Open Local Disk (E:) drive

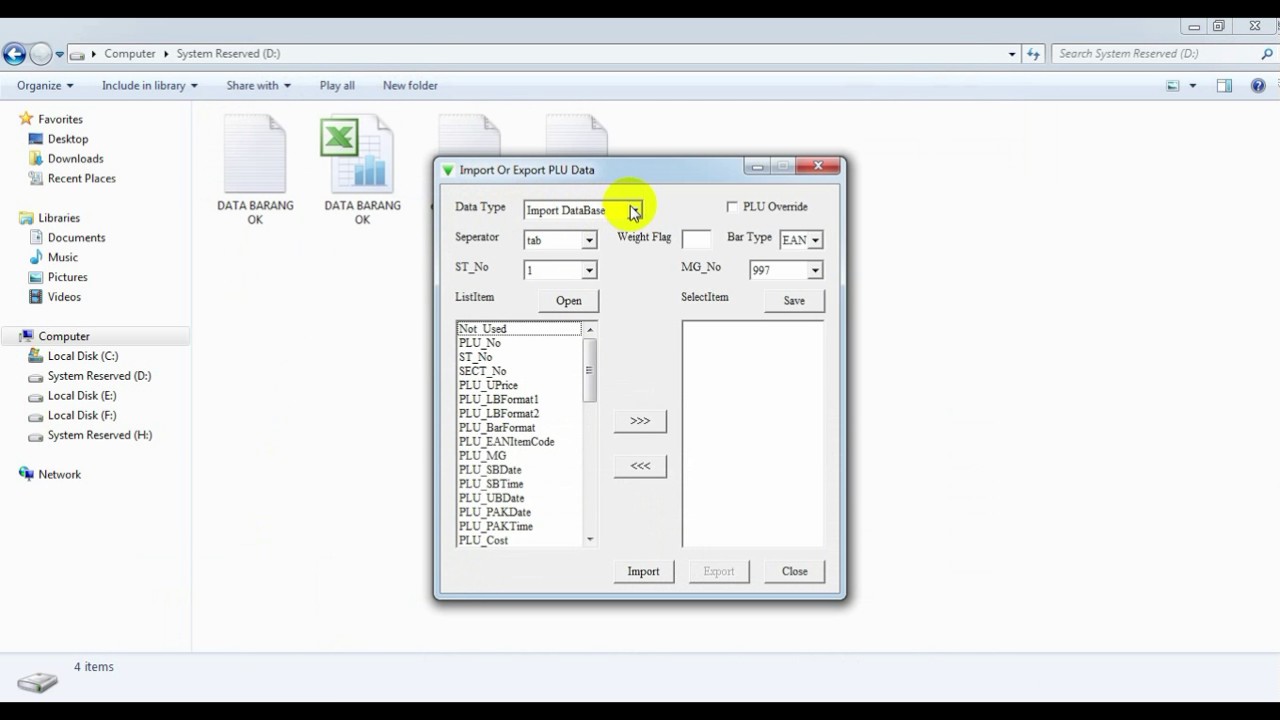82,396
